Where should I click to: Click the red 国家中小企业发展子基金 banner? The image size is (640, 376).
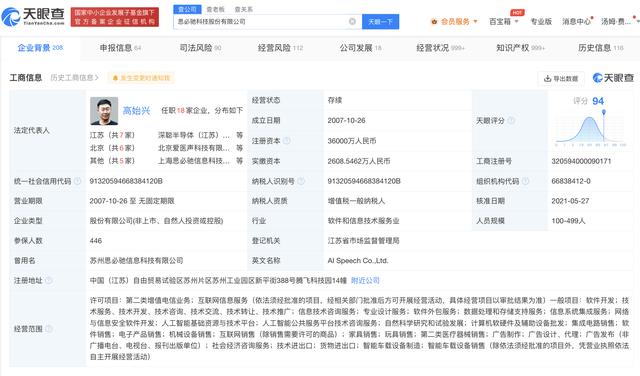pyautogui.click(x=115, y=17)
